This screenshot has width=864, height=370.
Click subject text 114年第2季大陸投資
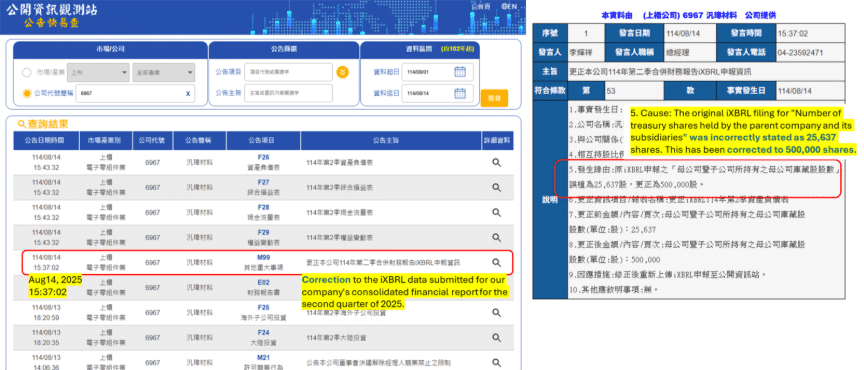coord(335,337)
